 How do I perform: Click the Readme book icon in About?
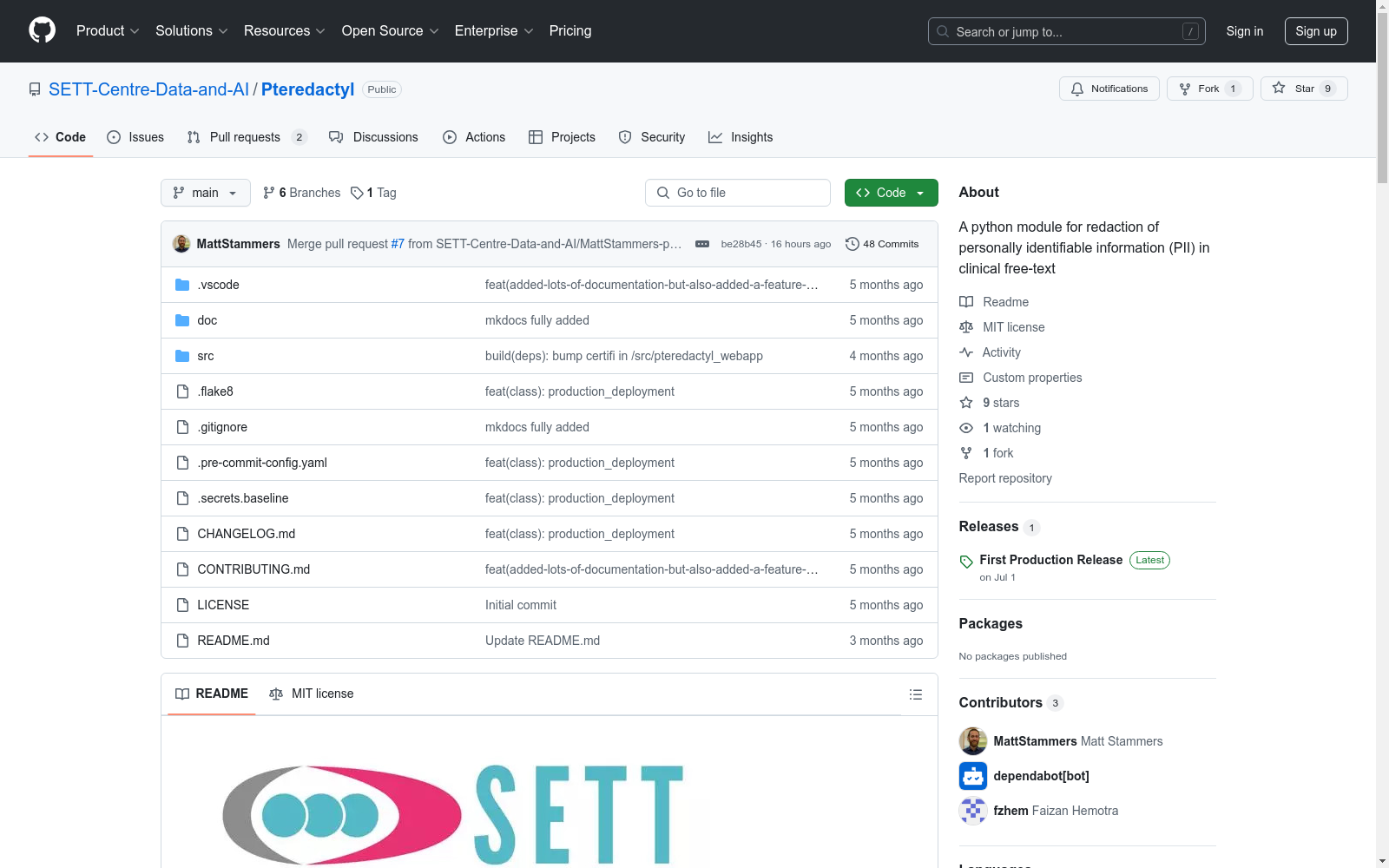tap(966, 302)
